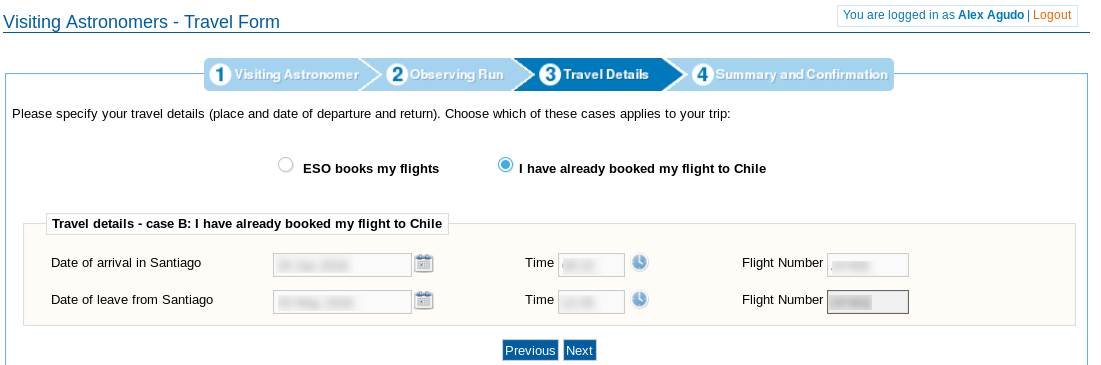Focus the arrival Flight Number field

click(x=868, y=265)
